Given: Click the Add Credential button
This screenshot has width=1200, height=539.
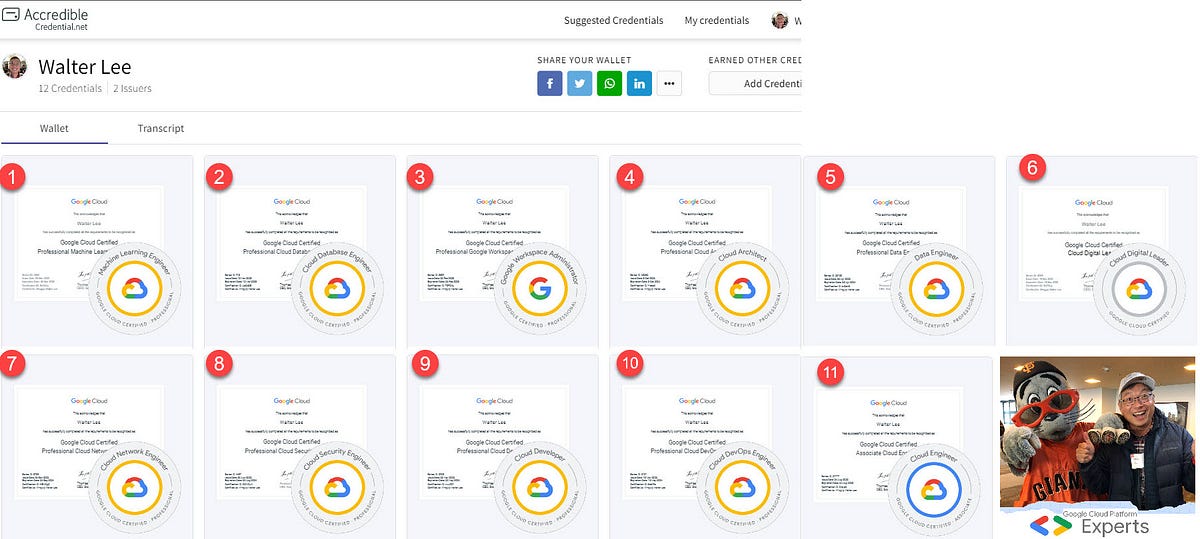Looking at the screenshot, I should coord(755,83).
